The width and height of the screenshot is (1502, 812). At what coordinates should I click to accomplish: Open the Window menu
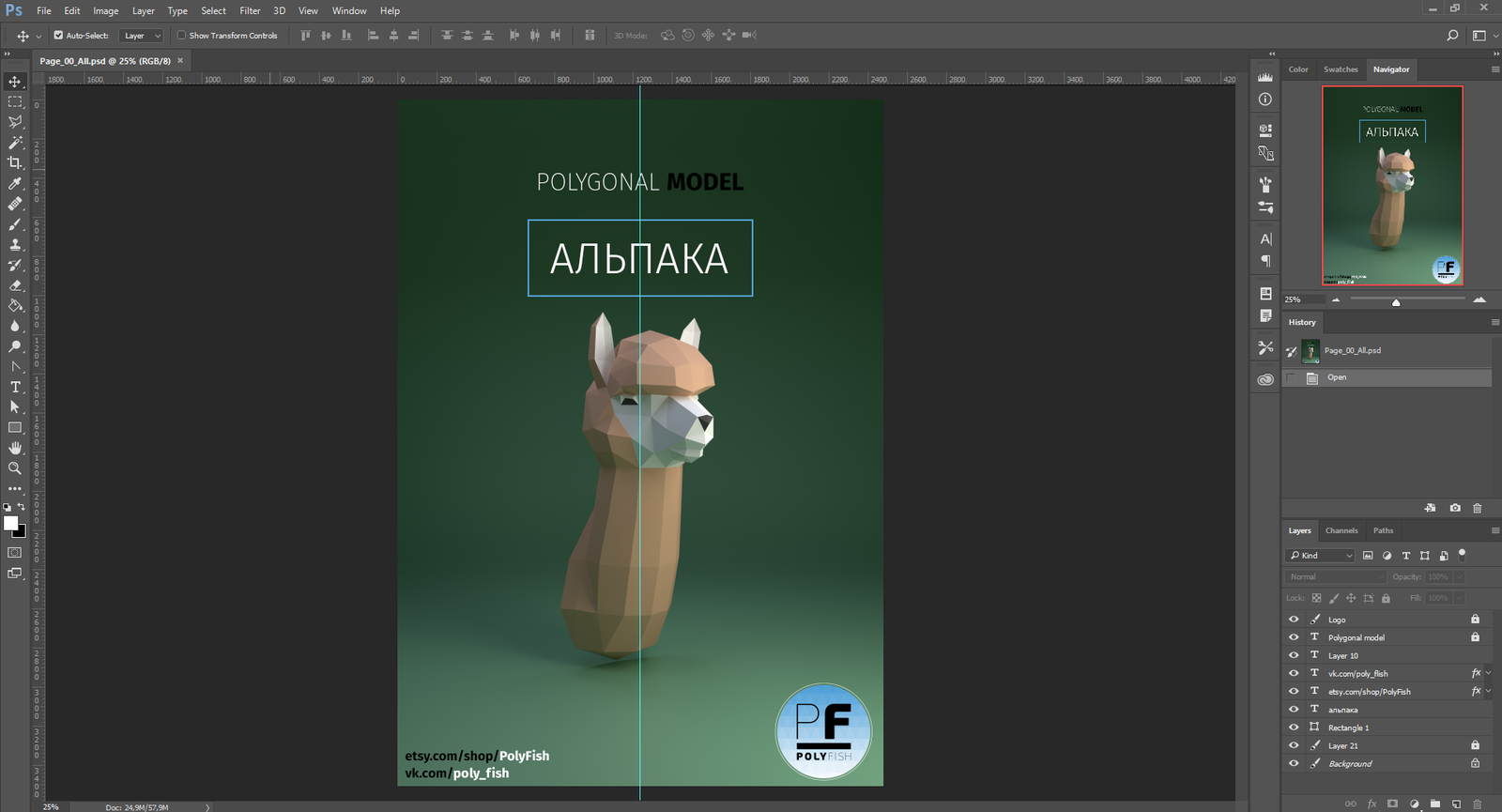349,11
